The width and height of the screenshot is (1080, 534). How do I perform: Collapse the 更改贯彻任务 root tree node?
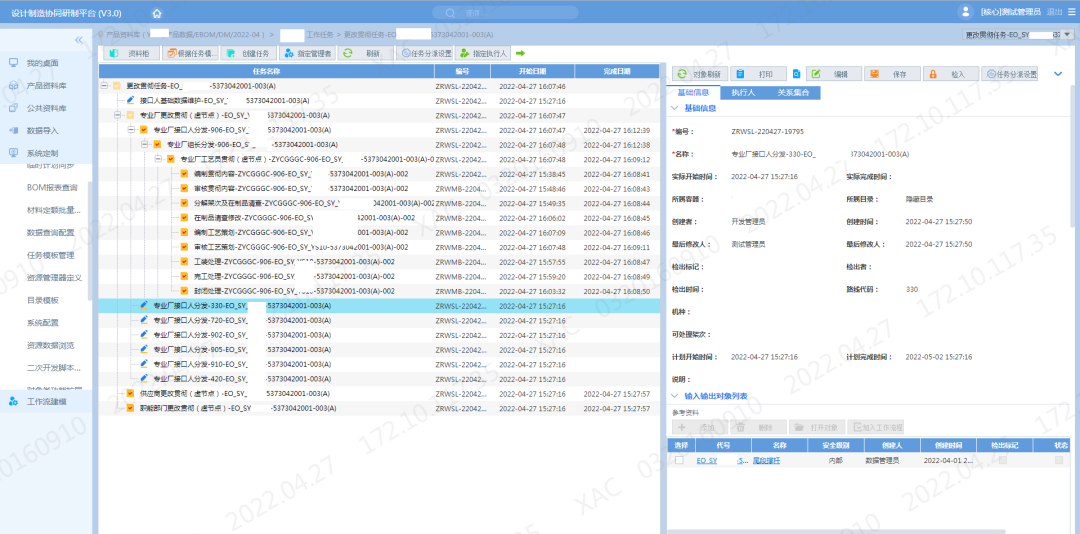click(105, 87)
